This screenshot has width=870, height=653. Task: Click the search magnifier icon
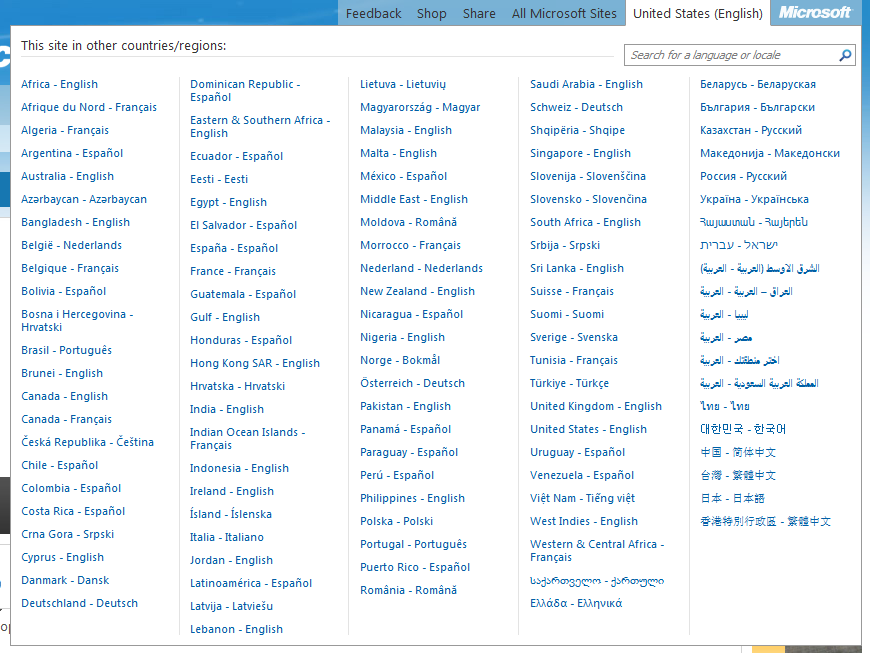(x=845, y=55)
